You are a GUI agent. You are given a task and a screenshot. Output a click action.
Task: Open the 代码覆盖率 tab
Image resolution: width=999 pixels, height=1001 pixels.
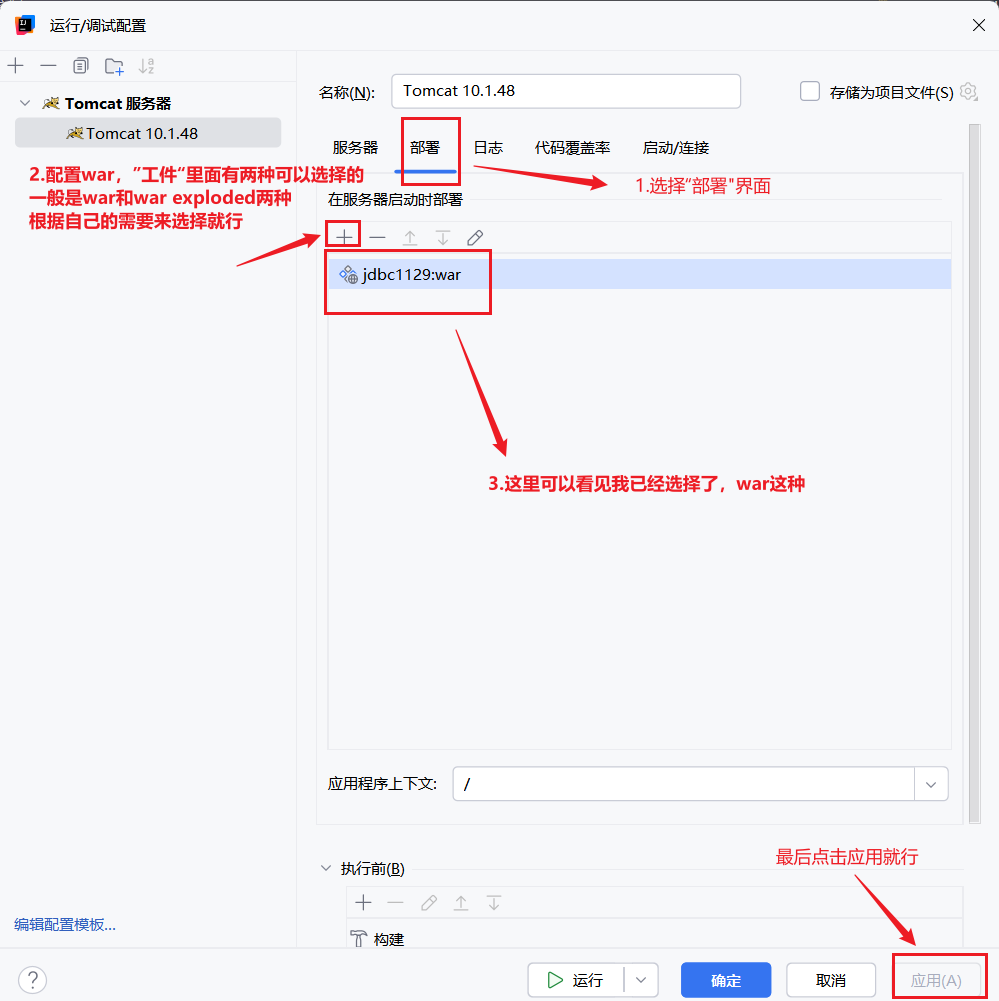coord(573,147)
